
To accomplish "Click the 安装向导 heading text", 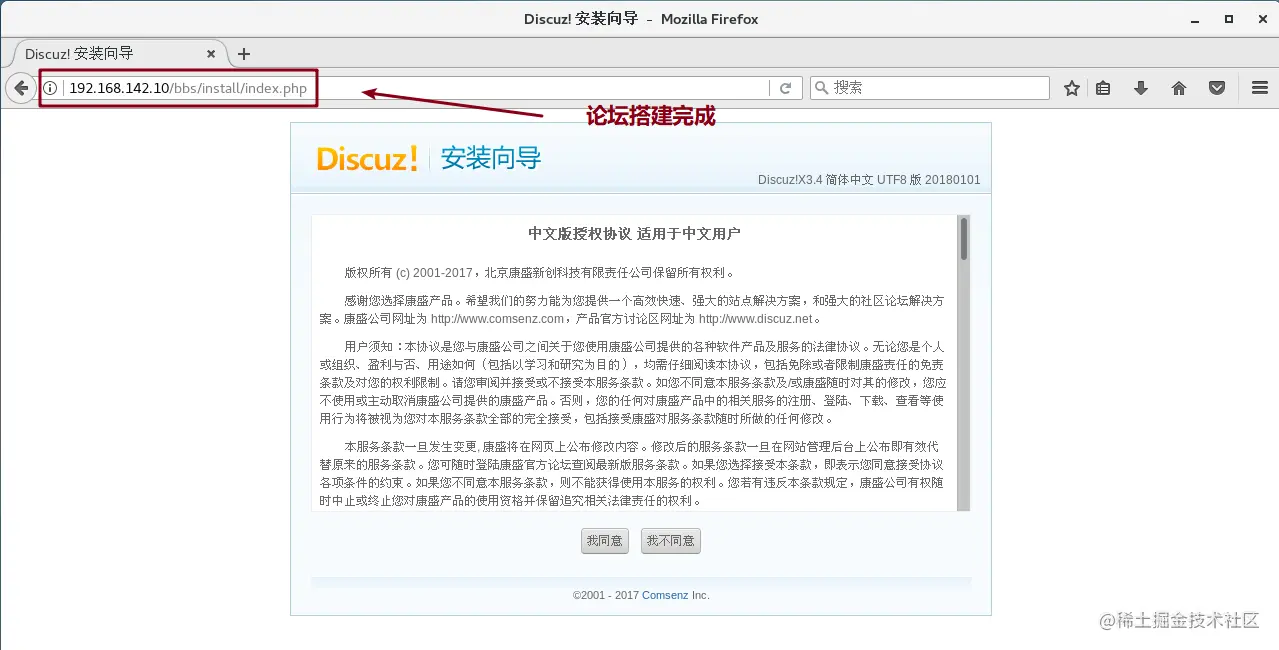I will click(x=491, y=158).
